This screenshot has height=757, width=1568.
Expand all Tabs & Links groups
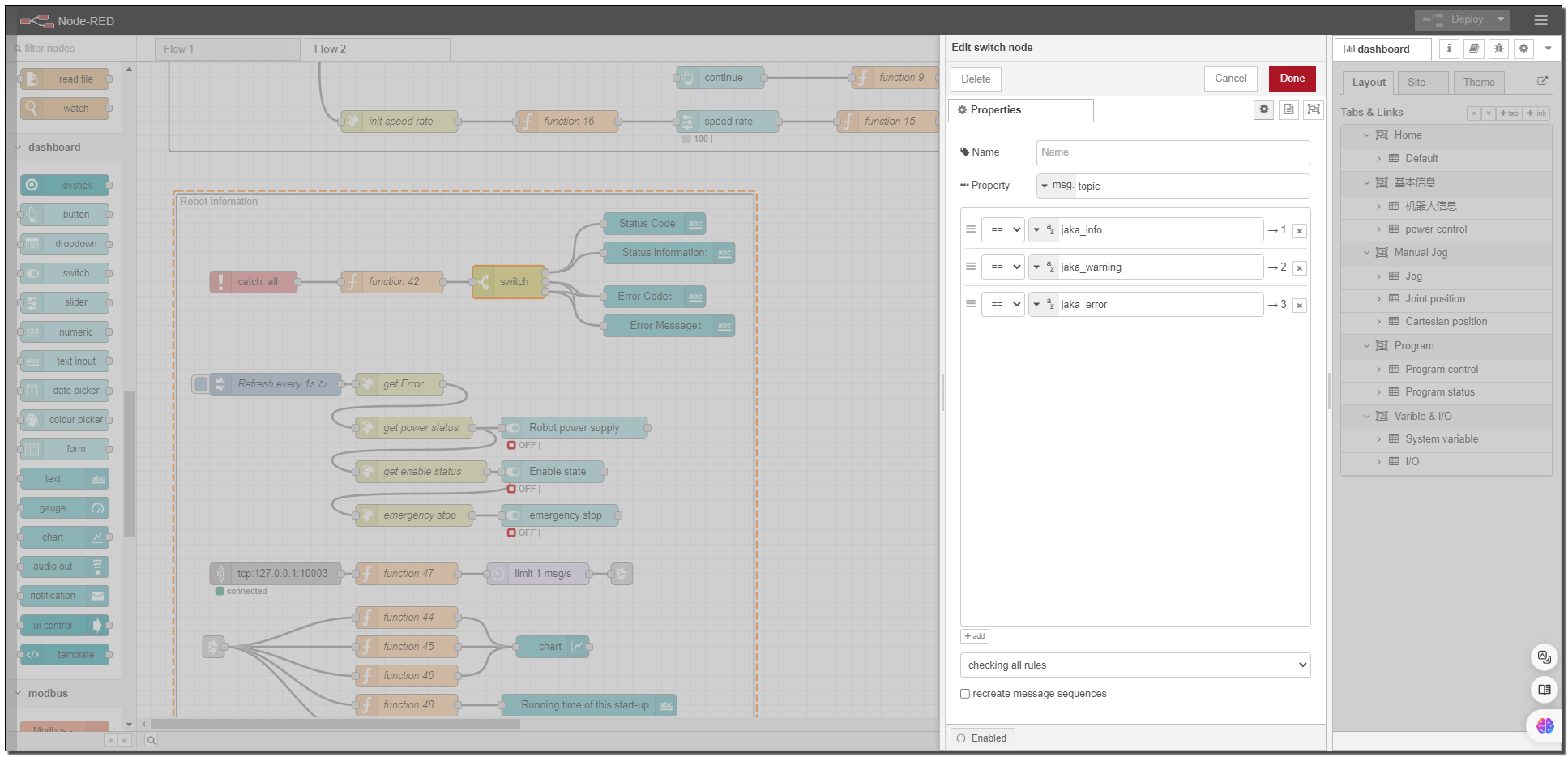[x=1489, y=113]
